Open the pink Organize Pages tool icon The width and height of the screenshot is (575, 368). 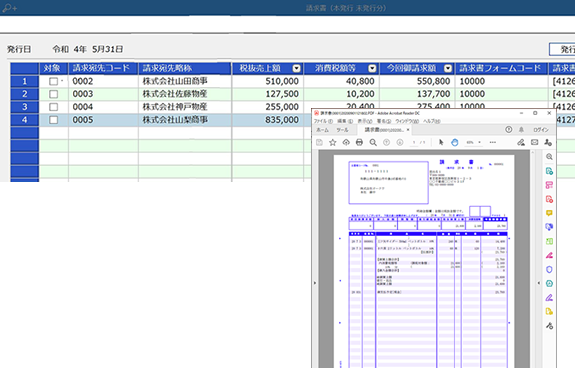pyautogui.click(x=549, y=185)
